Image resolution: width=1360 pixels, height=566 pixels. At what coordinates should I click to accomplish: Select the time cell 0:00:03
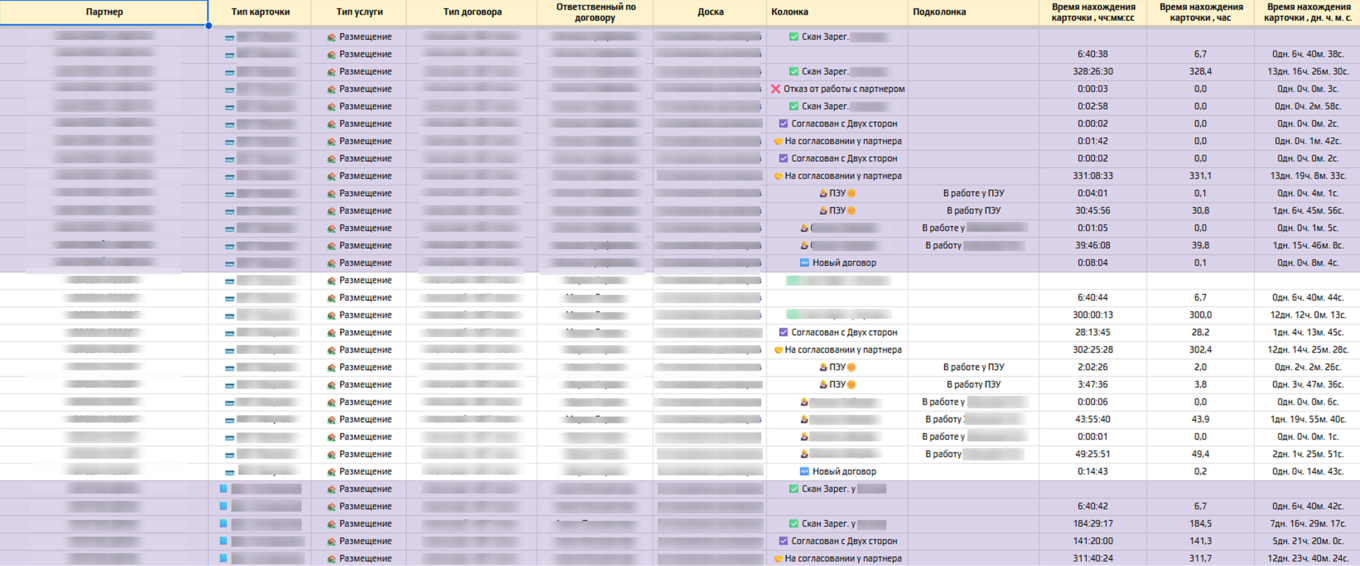1093,89
